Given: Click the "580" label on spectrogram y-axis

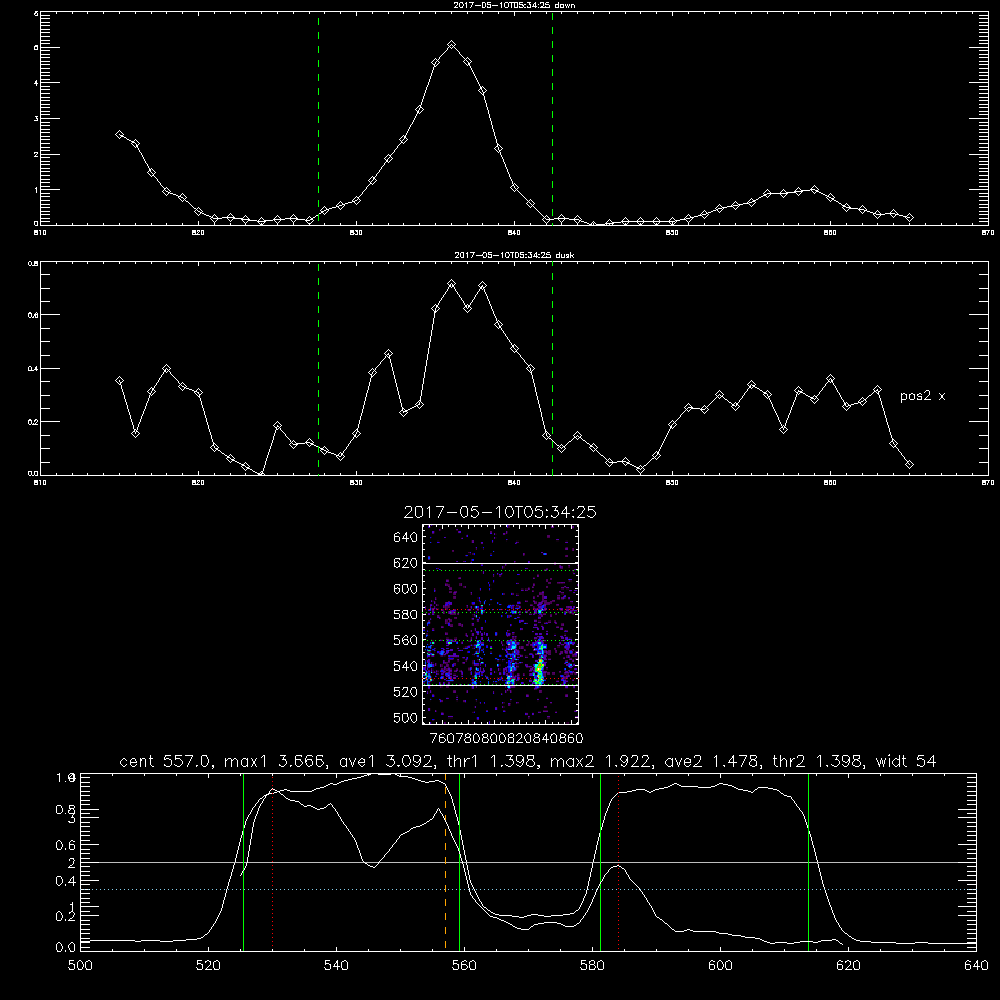Looking at the screenshot, I should coord(406,615).
